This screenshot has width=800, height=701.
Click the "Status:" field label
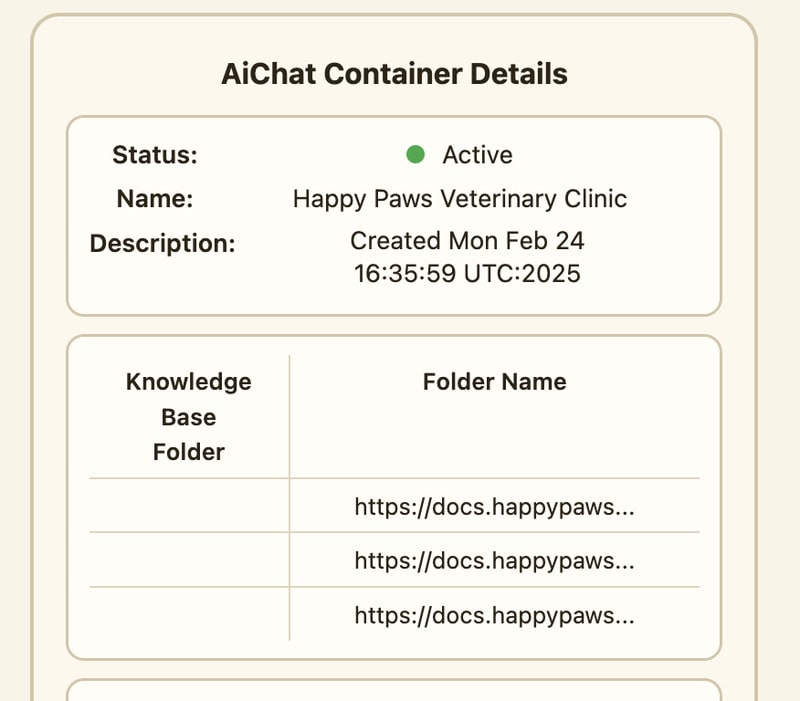pyautogui.click(x=155, y=155)
